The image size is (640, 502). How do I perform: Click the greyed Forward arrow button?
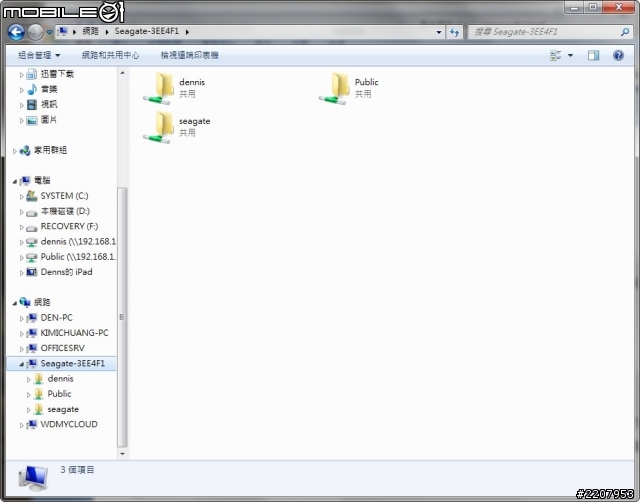pyautogui.click(x=36, y=32)
